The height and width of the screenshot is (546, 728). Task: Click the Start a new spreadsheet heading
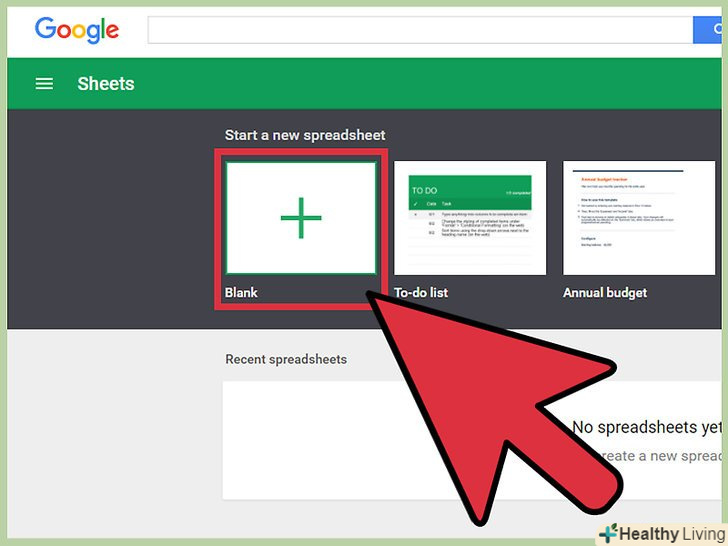305,135
